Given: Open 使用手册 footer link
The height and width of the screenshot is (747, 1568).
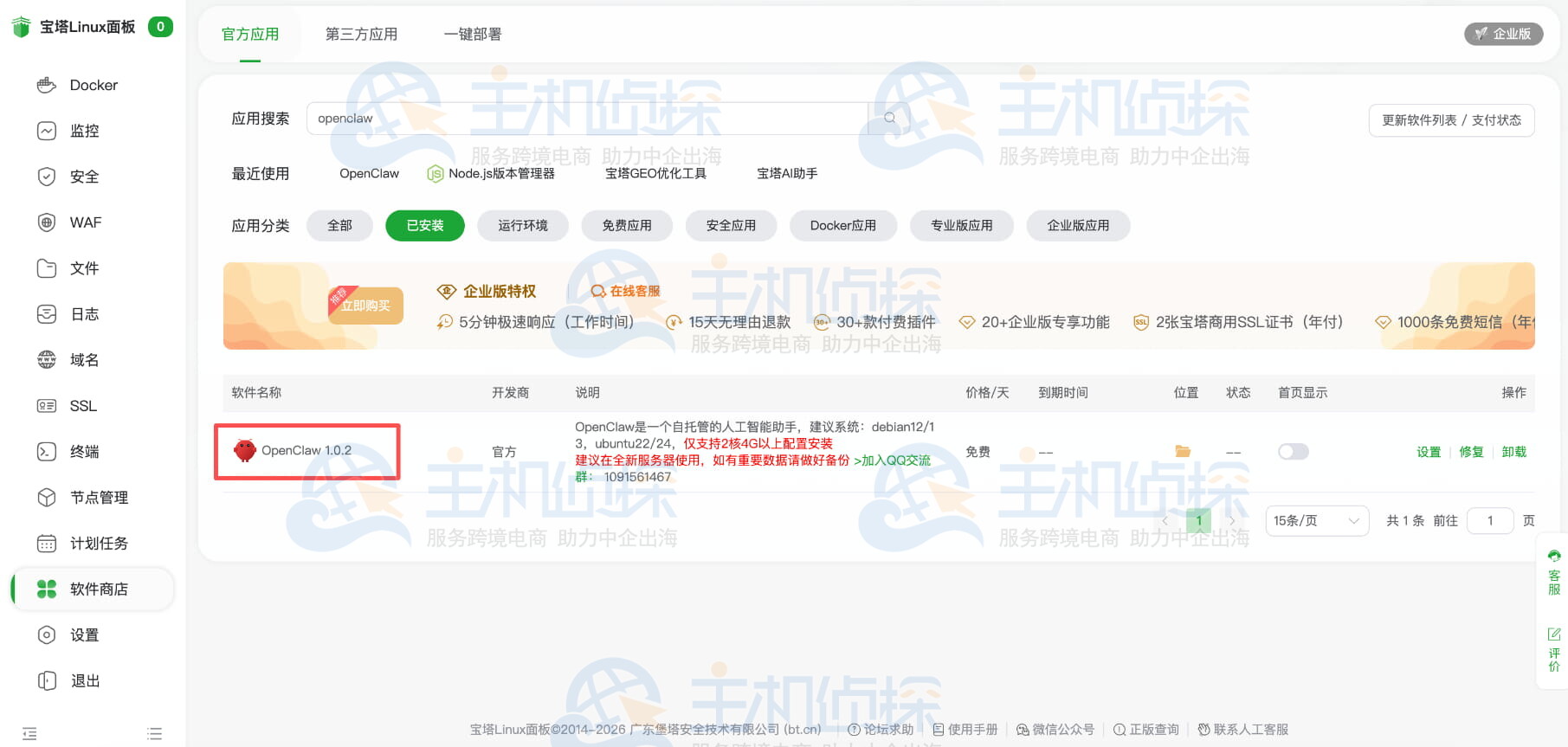Looking at the screenshot, I should [965, 730].
